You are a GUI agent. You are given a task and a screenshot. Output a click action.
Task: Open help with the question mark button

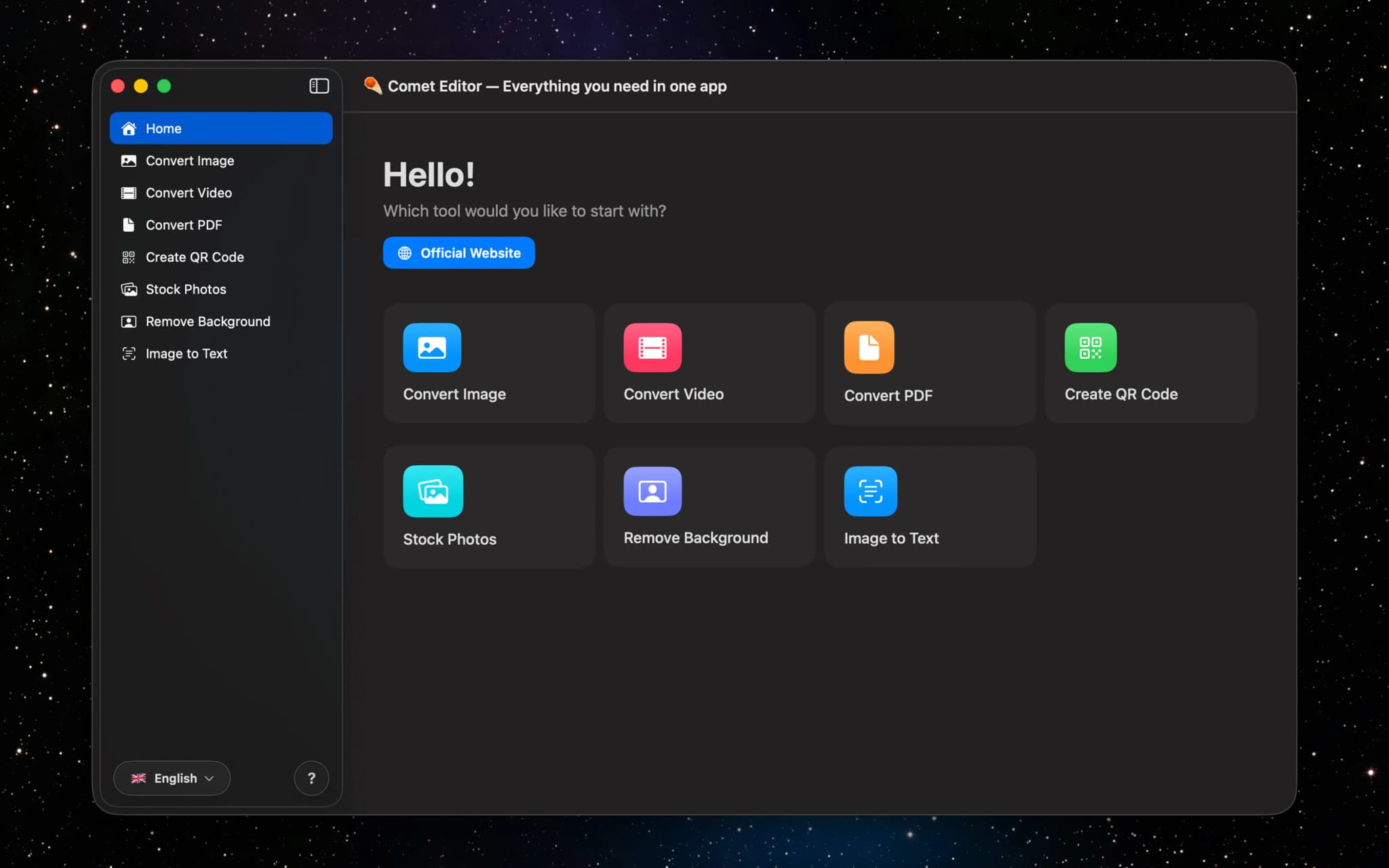(x=311, y=778)
